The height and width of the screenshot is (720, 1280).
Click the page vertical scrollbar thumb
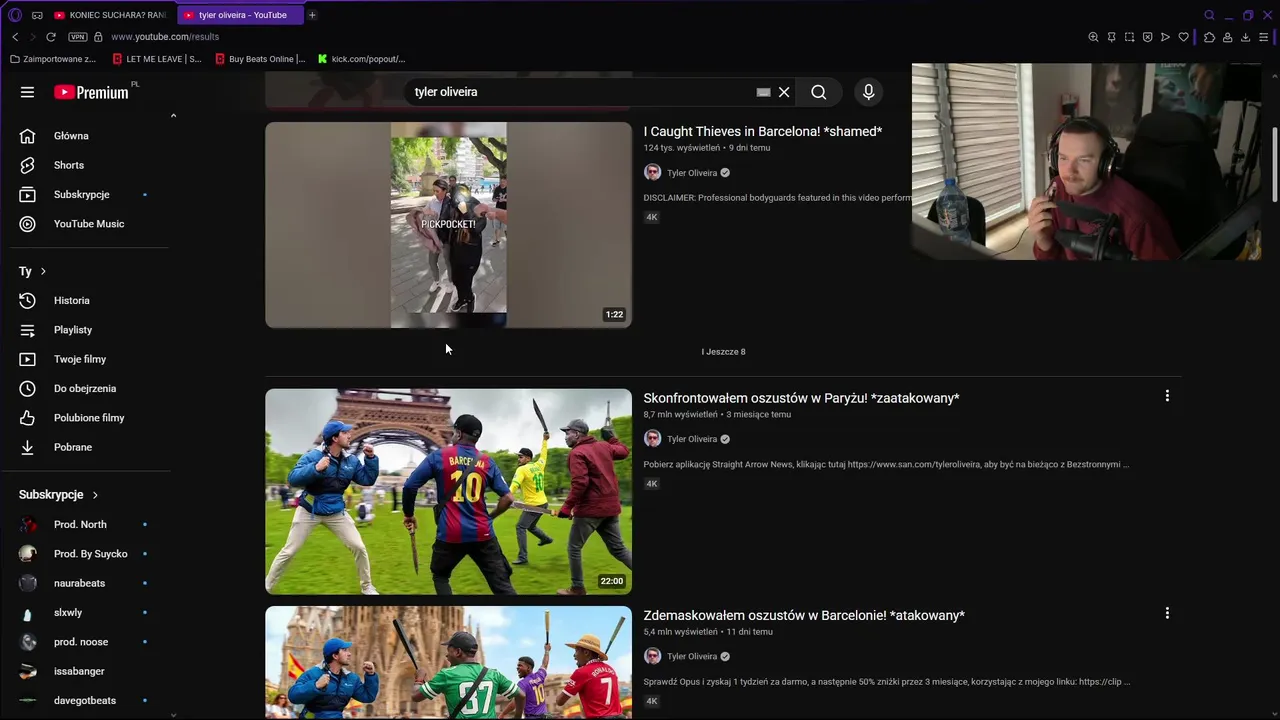coord(1274,164)
